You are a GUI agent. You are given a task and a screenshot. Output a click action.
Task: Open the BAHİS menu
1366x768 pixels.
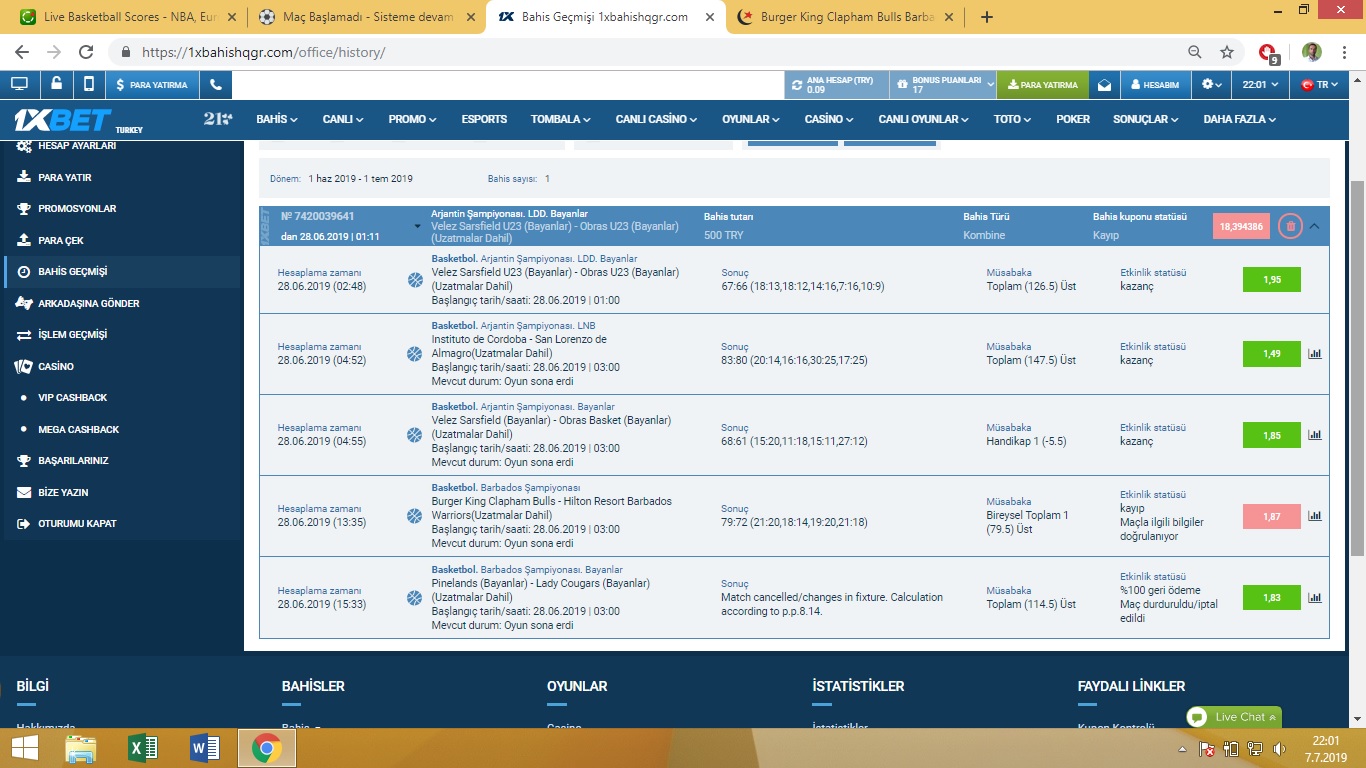[x=277, y=119]
